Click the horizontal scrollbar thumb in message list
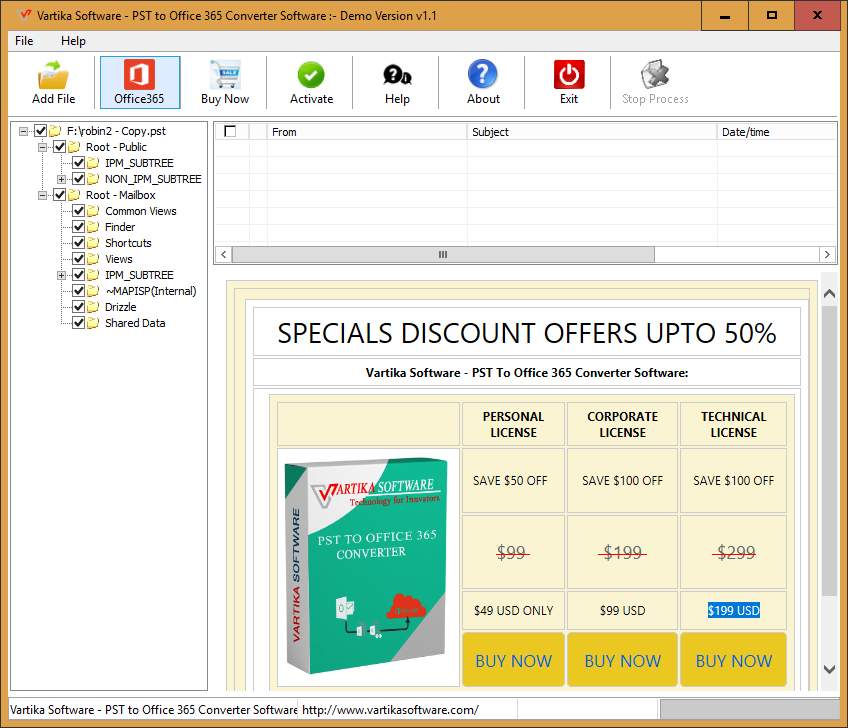The image size is (848, 728). pos(443,254)
